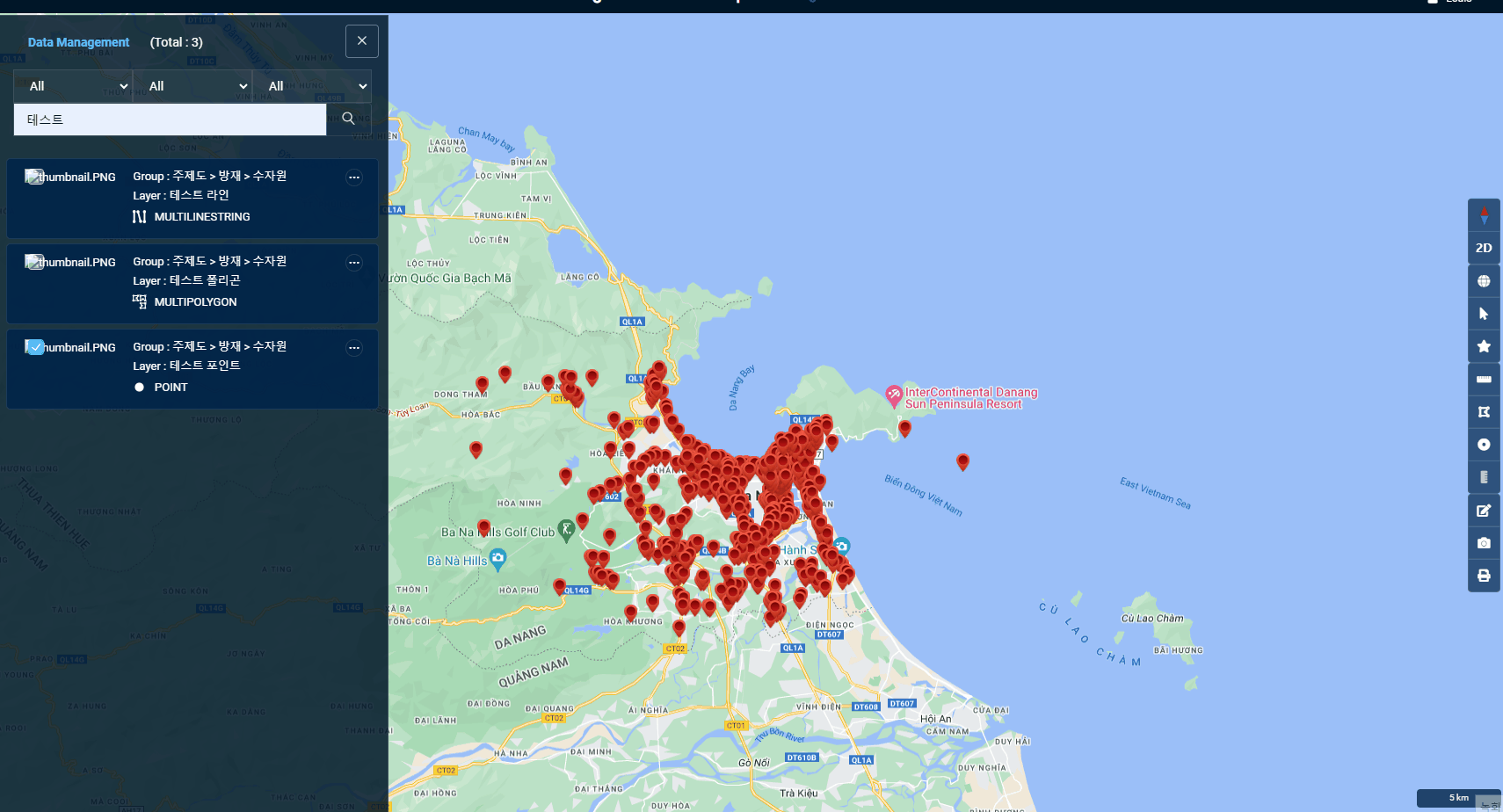Screen dimensions: 1503x812
Task: Click the POINT geometry dot icon
Action: pos(139,387)
